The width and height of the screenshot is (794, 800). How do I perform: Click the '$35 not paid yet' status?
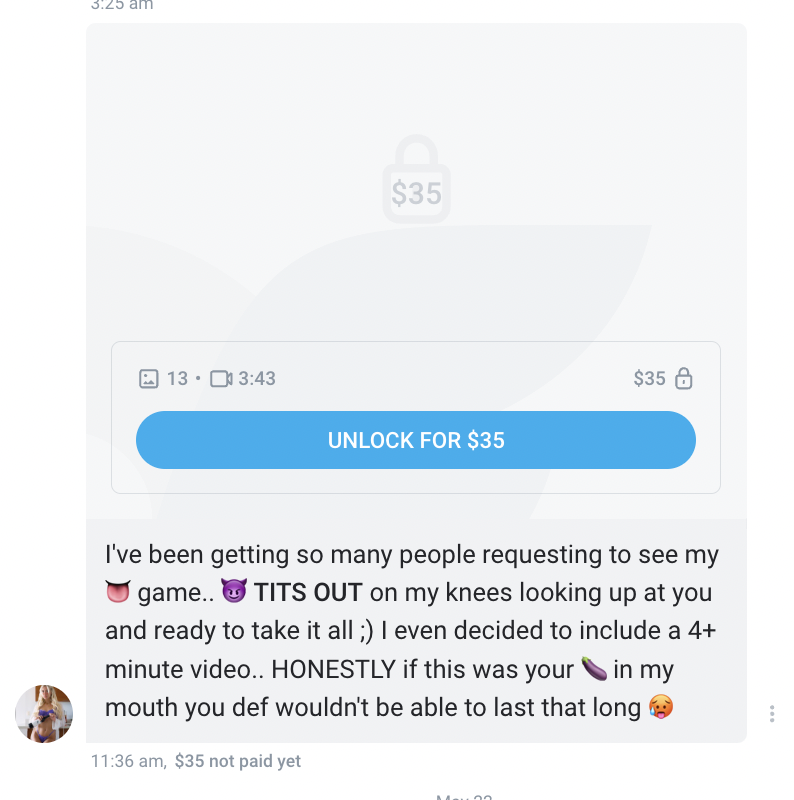point(238,761)
